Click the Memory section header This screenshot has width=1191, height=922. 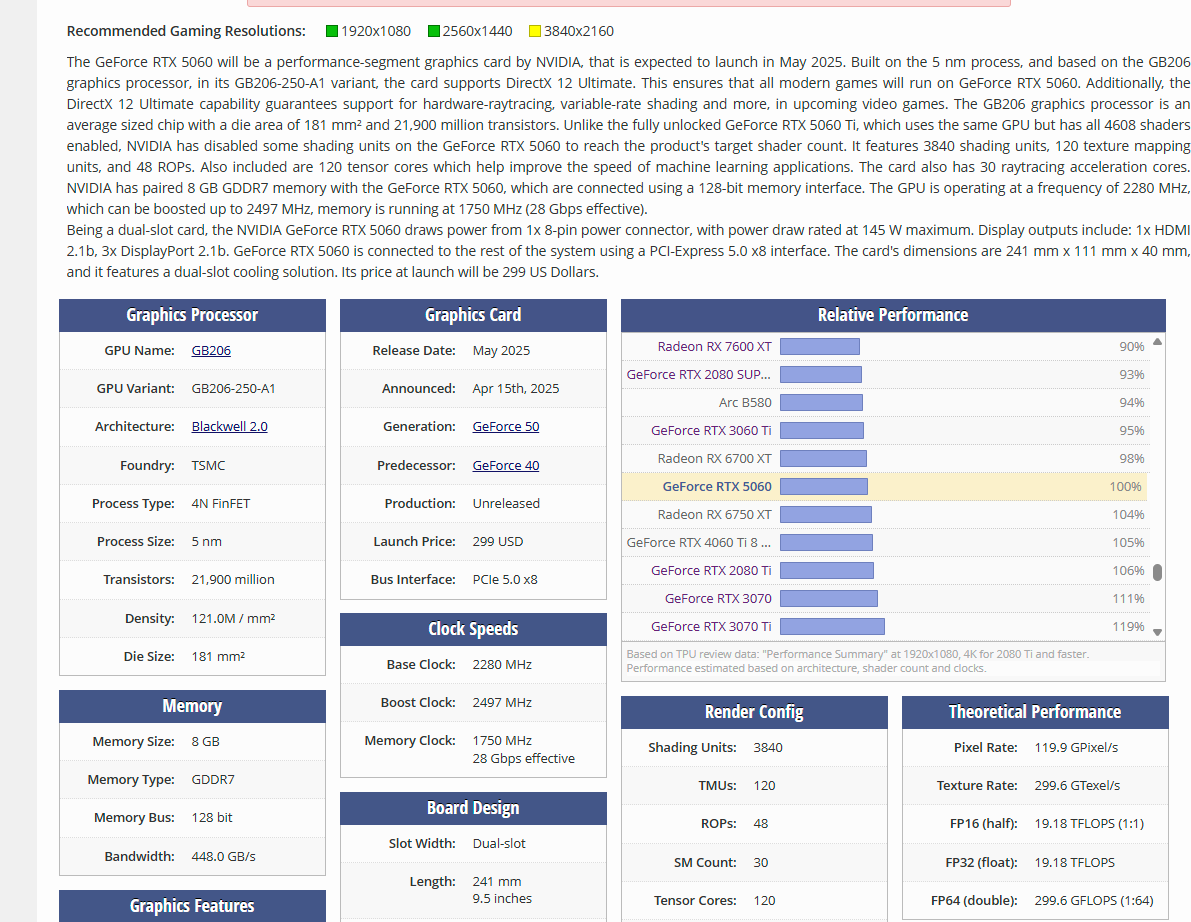192,706
